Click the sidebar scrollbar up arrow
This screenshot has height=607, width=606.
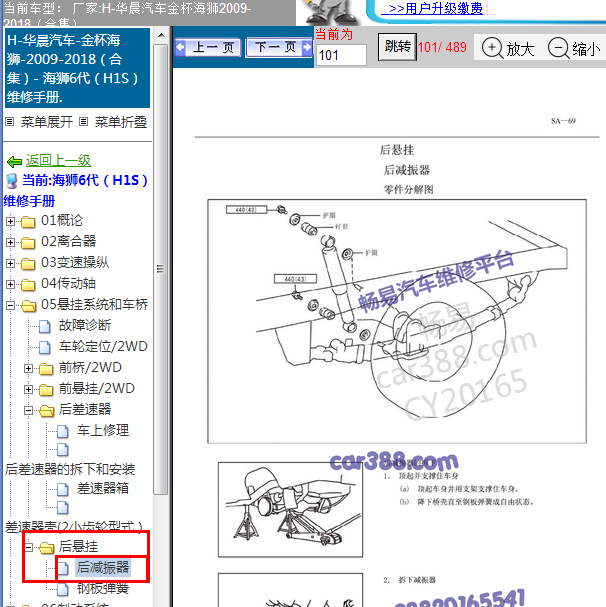(161, 35)
